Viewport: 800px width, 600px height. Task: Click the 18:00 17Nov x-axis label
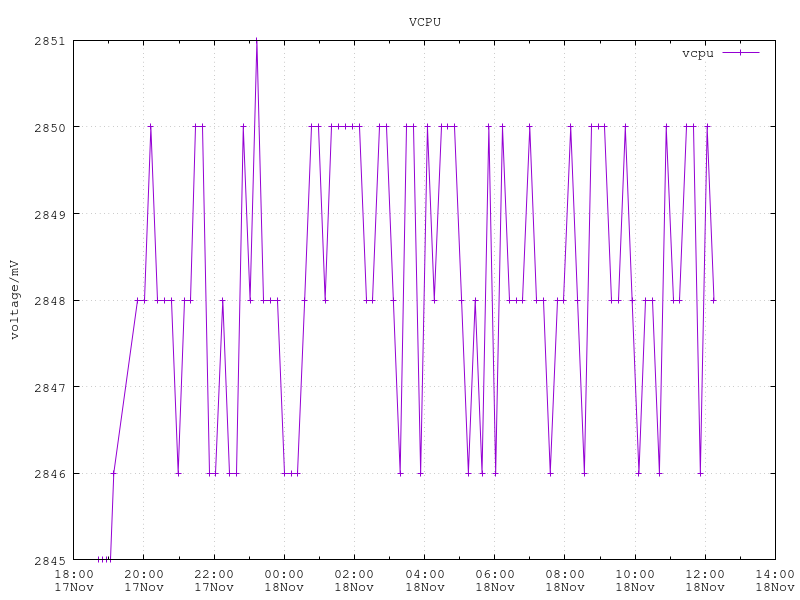(73, 580)
